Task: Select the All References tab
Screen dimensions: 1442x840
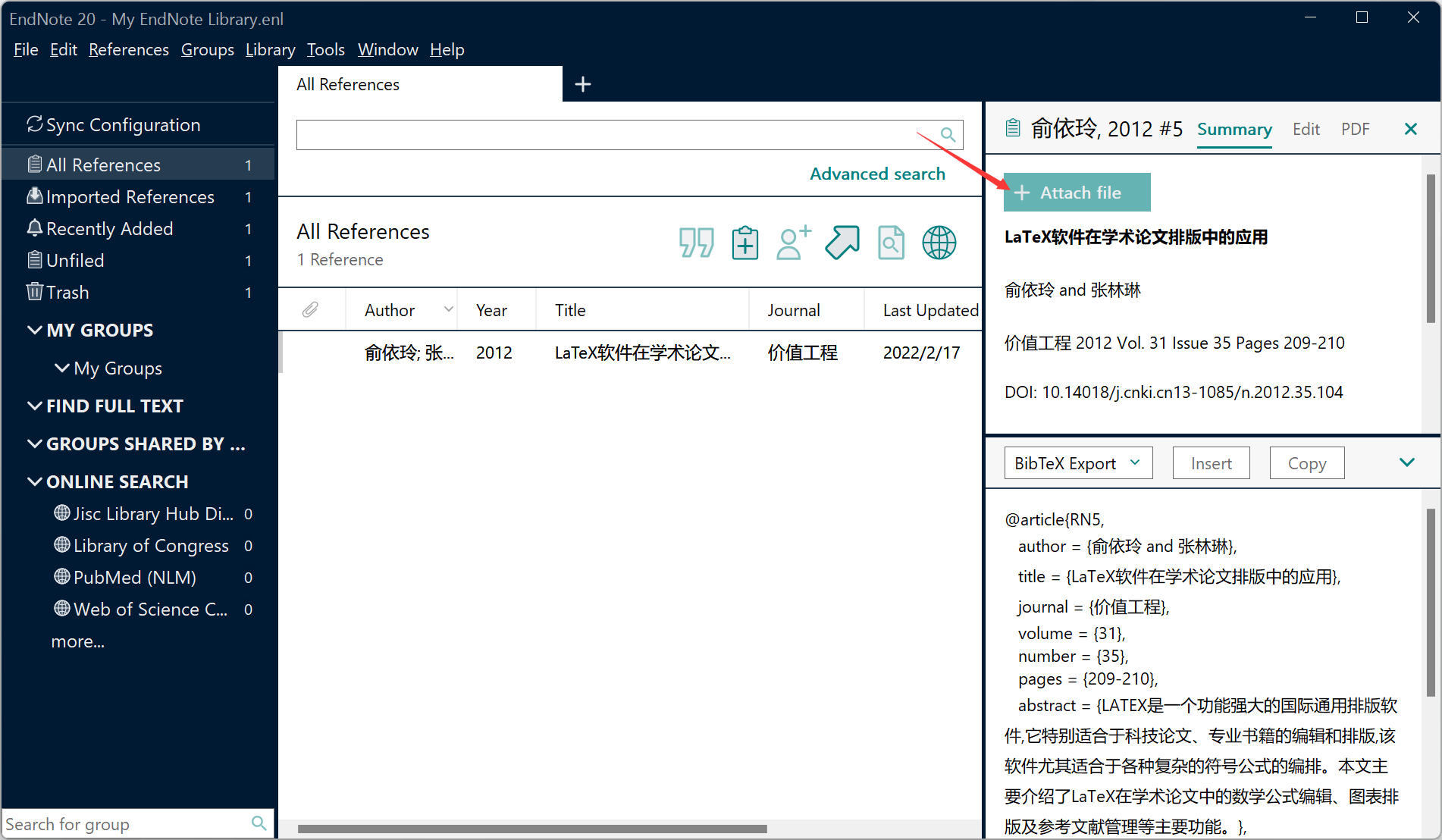Action: 420,84
